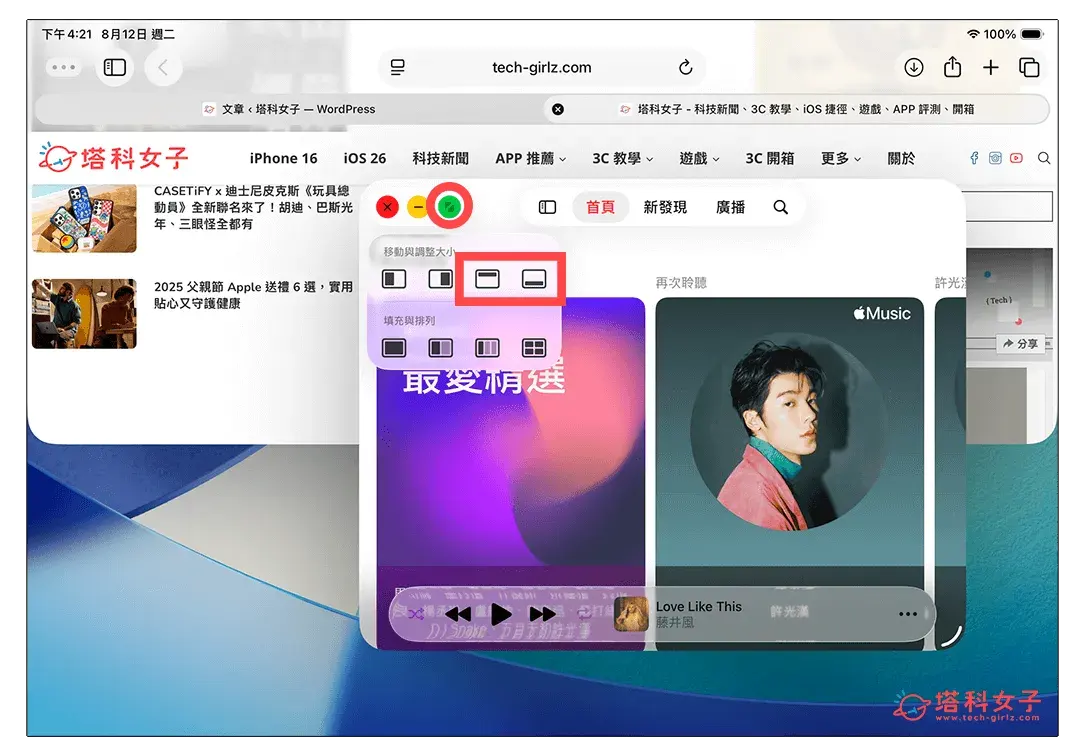The image size is (1080, 756).
Task: Open page reader menu icon in address bar
Action: (x=397, y=67)
